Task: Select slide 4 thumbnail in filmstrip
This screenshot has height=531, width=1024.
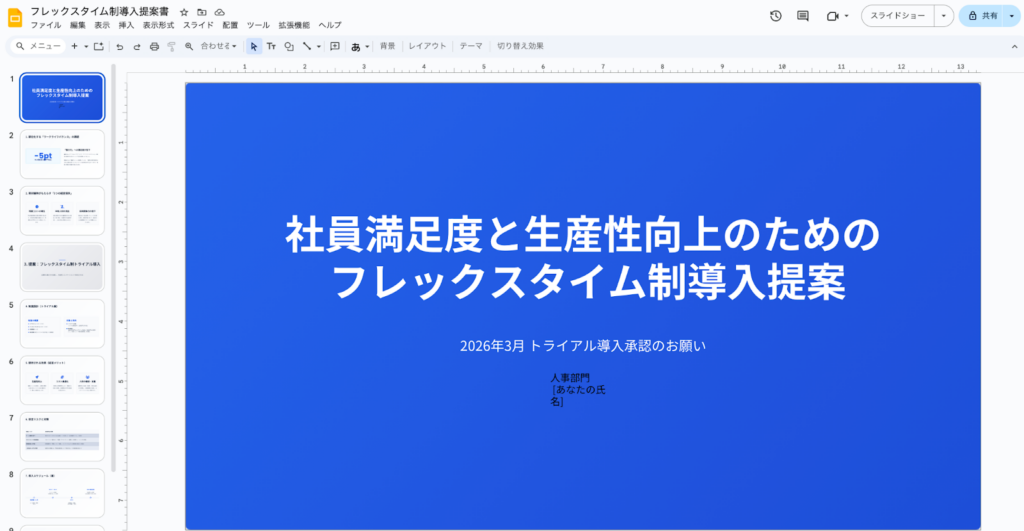Action: coord(62,267)
